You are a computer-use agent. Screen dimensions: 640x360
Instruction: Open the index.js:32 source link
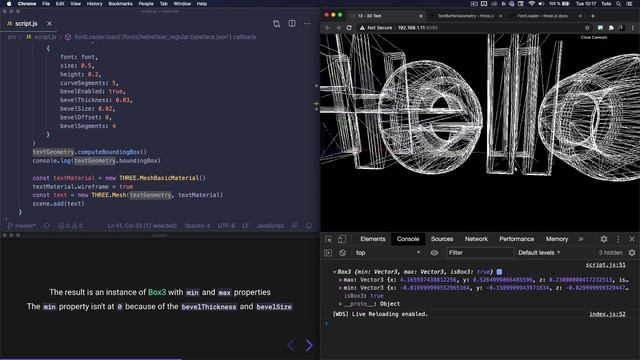pyautogui.click(x=607, y=314)
